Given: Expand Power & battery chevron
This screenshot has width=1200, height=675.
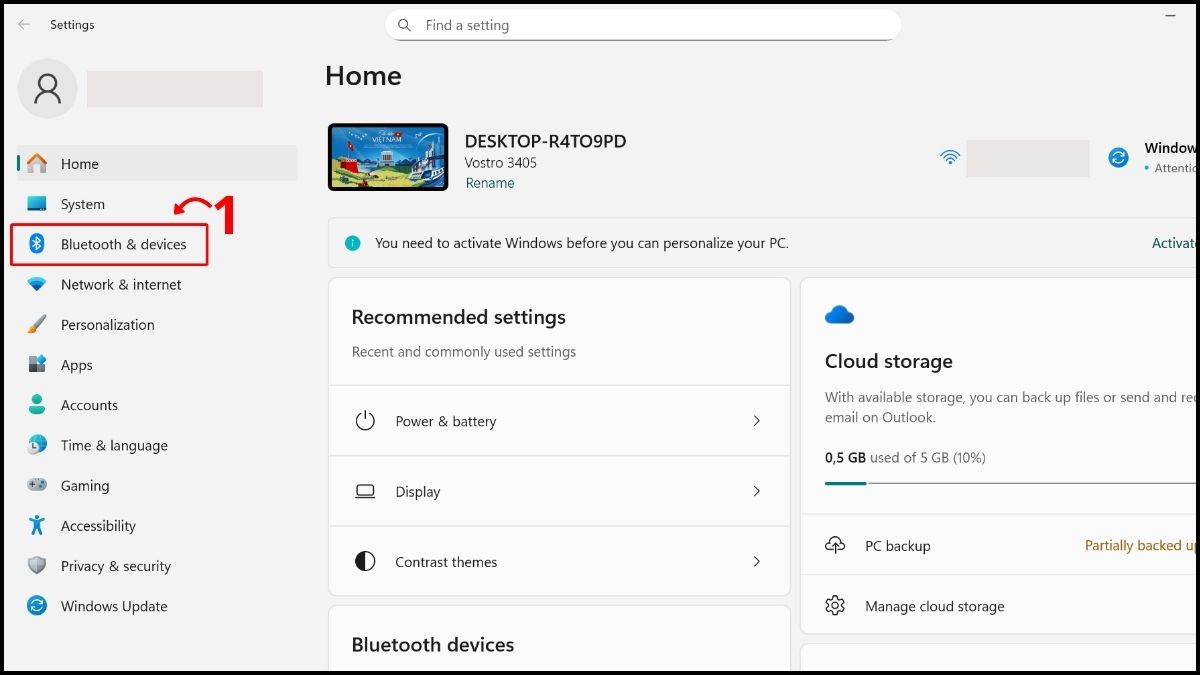Looking at the screenshot, I should [x=757, y=421].
